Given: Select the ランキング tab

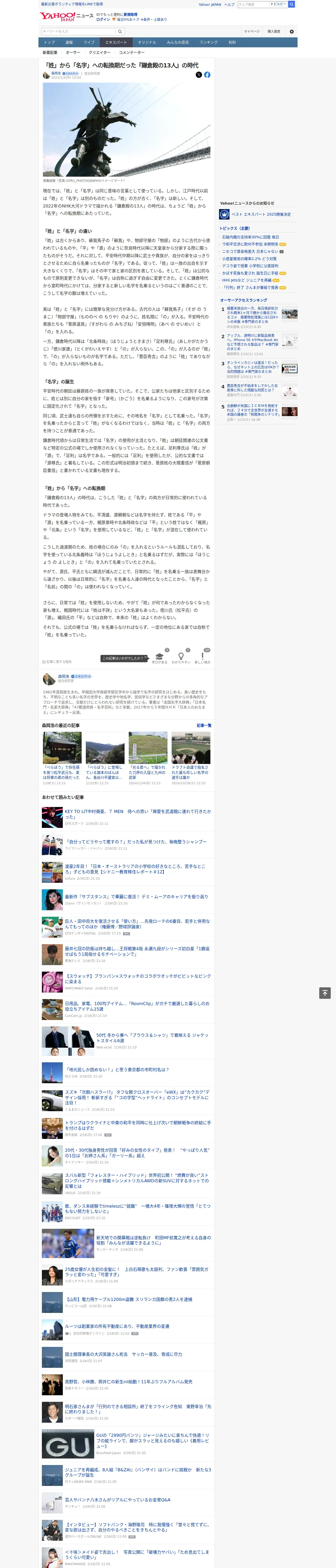Looking at the screenshot, I should [x=209, y=43].
